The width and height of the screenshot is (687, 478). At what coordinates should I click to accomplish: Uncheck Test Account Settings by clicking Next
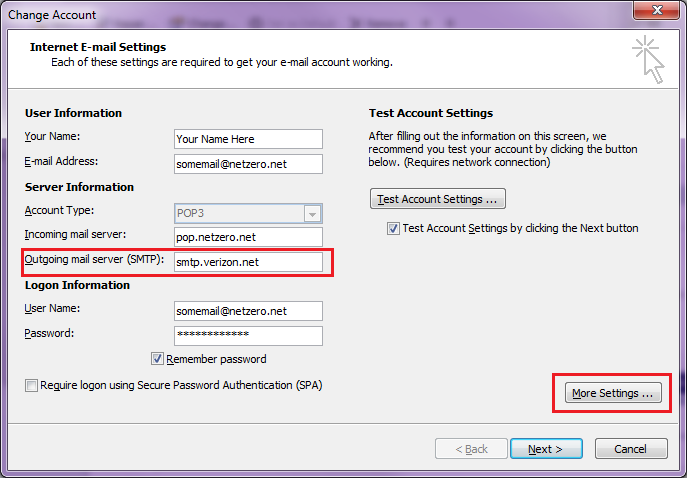[394, 228]
